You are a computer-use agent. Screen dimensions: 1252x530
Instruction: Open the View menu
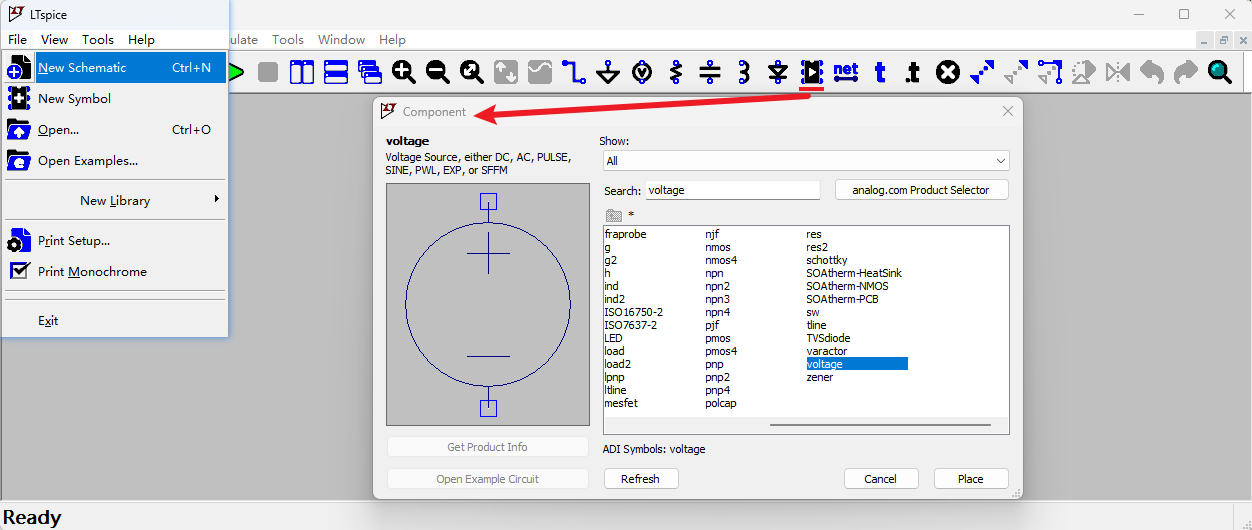[x=54, y=39]
